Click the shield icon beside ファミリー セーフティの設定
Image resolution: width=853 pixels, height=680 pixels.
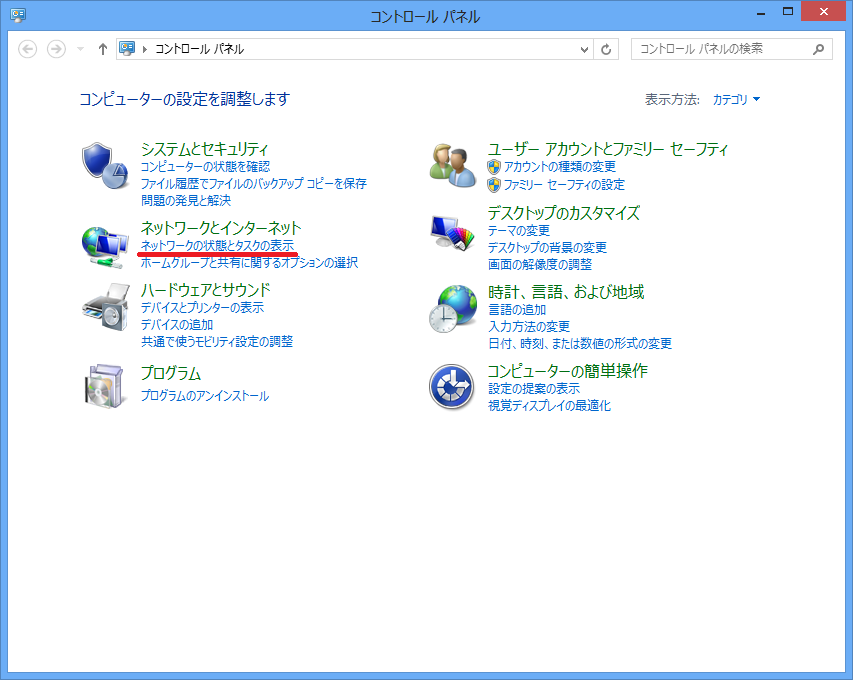click(493, 185)
